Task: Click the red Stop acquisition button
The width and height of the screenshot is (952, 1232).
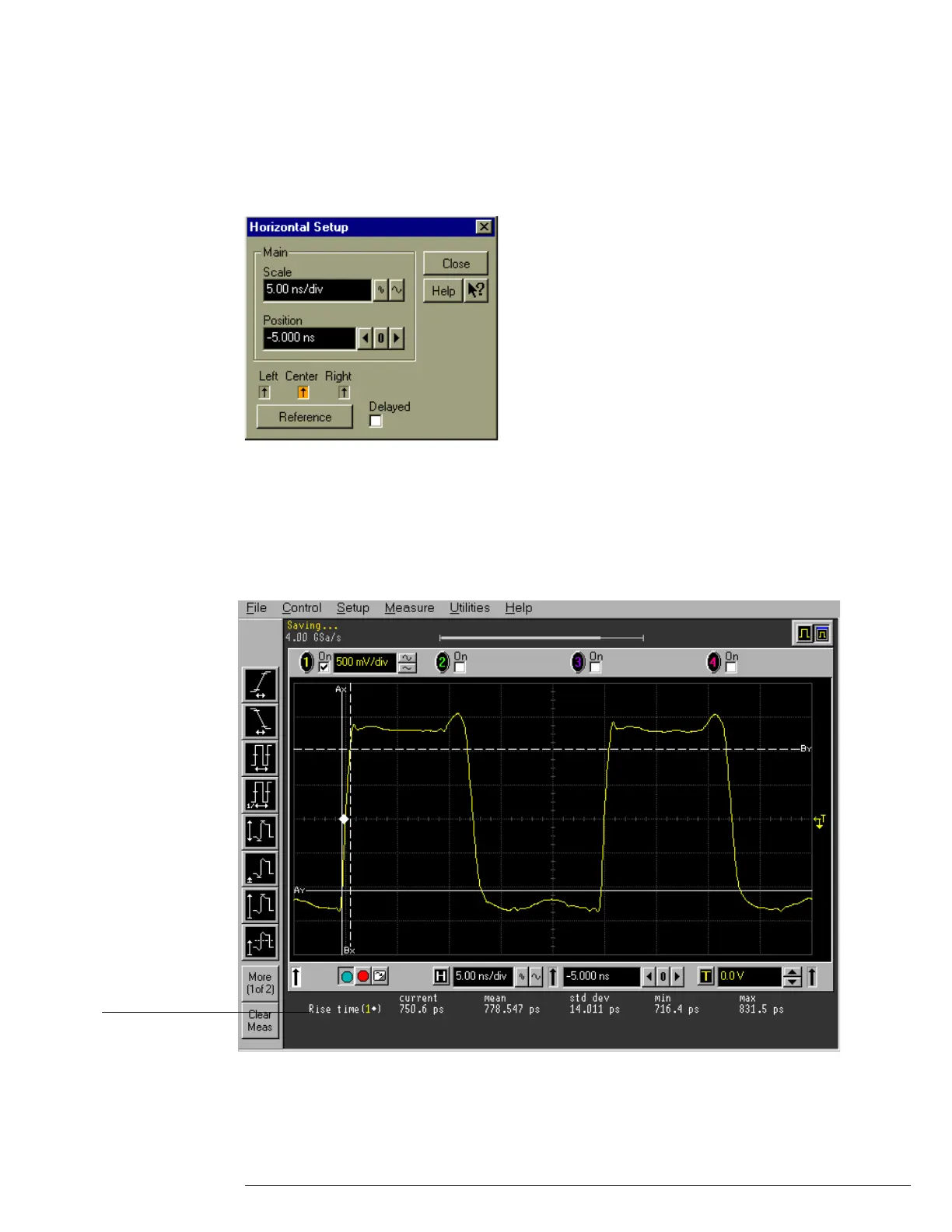Action: tap(363, 976)
